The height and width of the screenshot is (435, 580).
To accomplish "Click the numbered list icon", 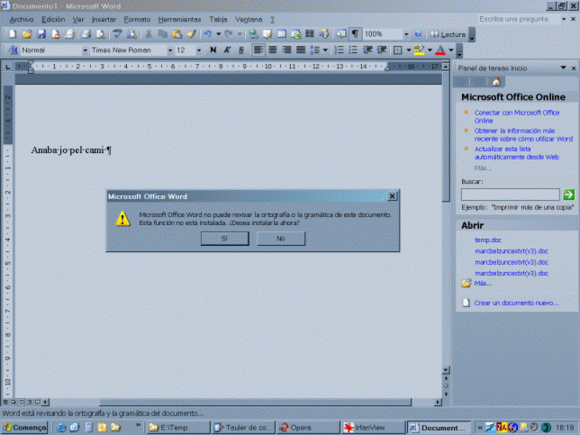I will (338, 50).
